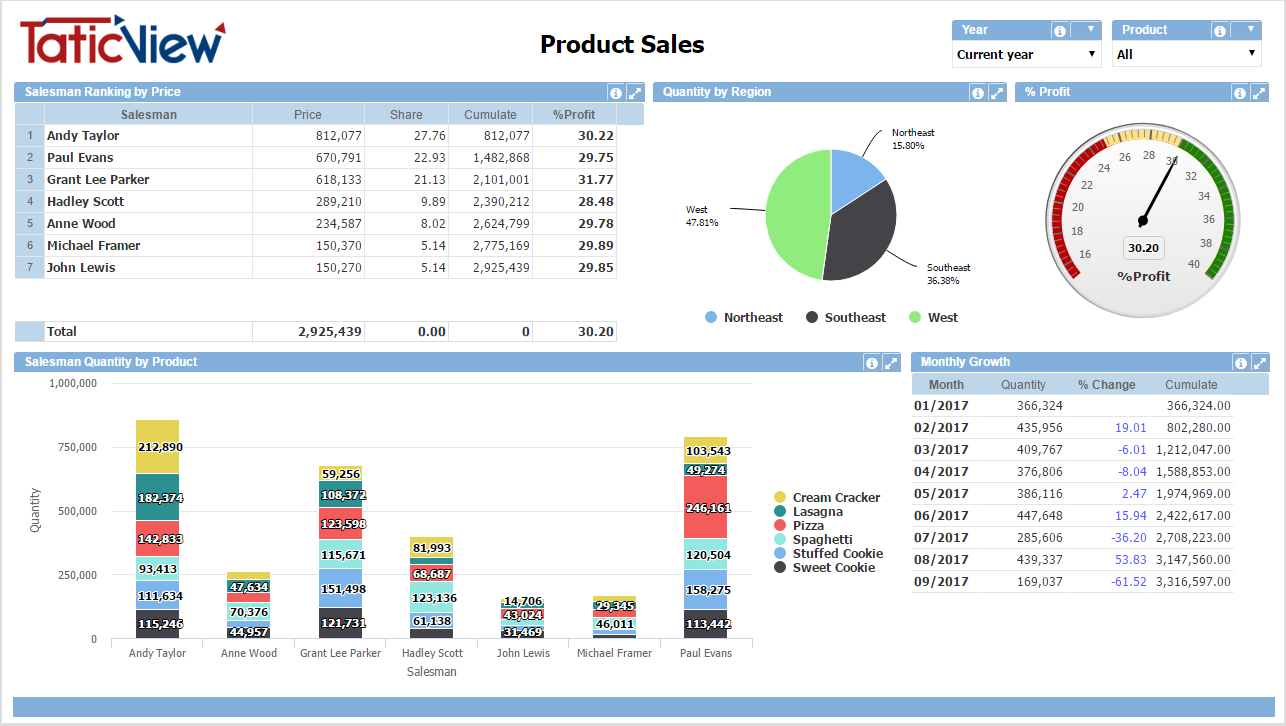Maximize the Quantity by Region panel

point(994,92)
